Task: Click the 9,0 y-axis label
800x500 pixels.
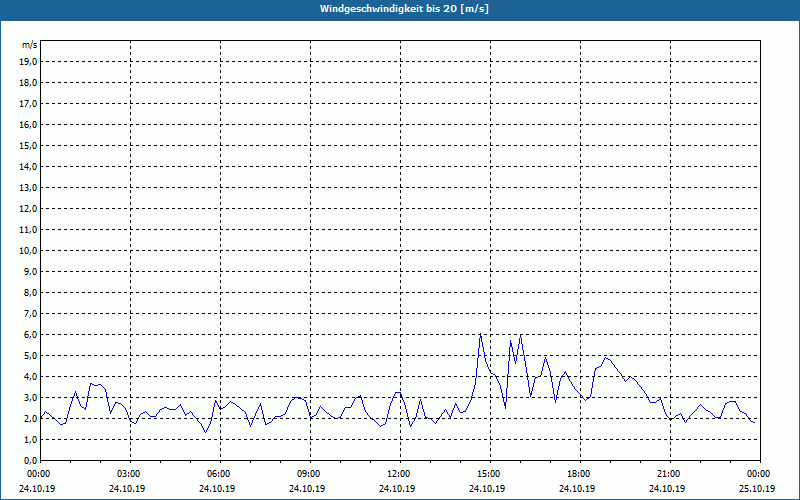Action: (31, 271)
